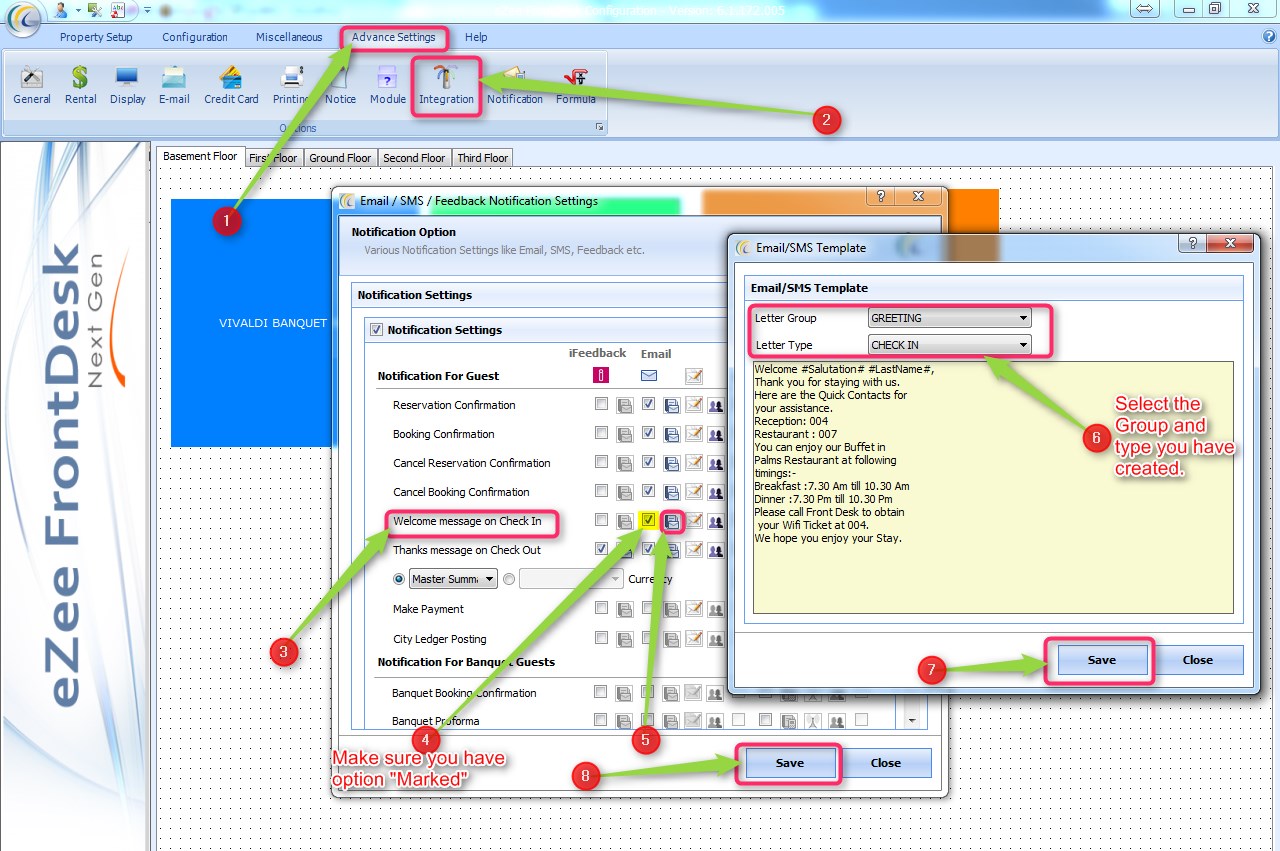Open the quick access toolbar customize arrow
Viewport: 1280px width, 851px height.
click(x=146, y=10)
